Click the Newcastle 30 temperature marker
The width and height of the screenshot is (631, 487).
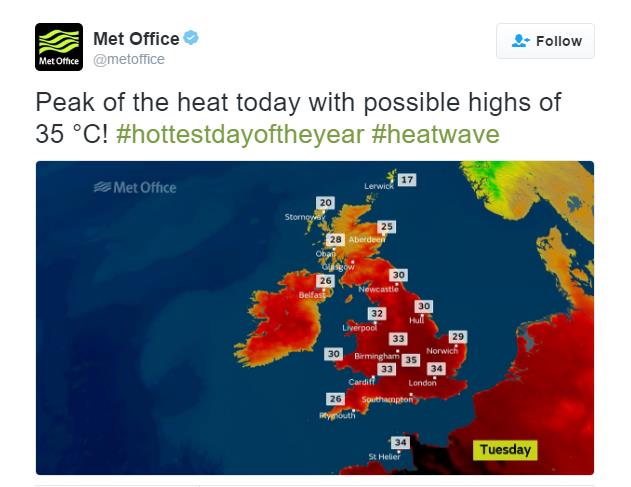coord(399,275)
